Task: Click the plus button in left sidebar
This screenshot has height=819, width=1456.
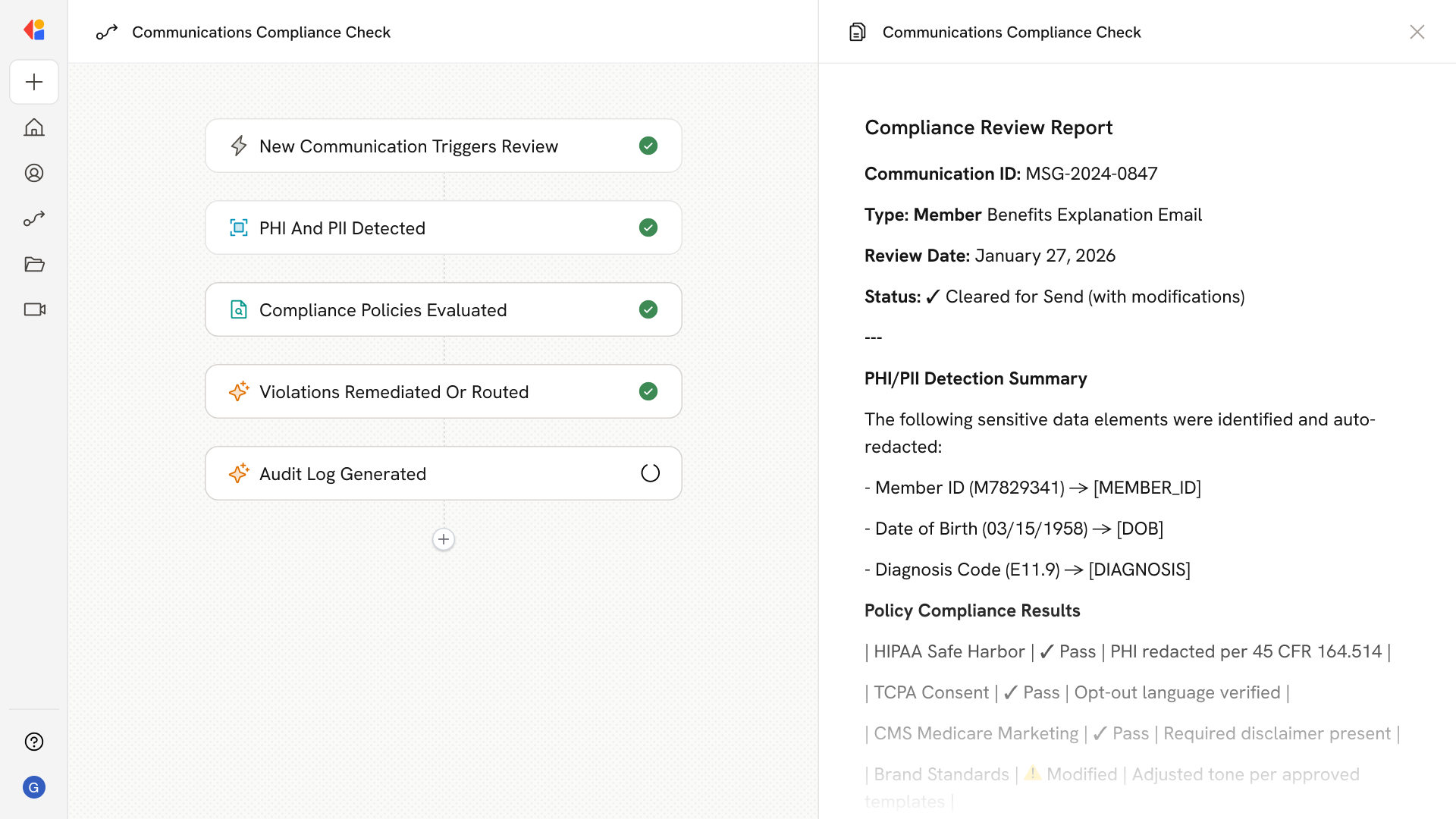Action: pos(34,82)
